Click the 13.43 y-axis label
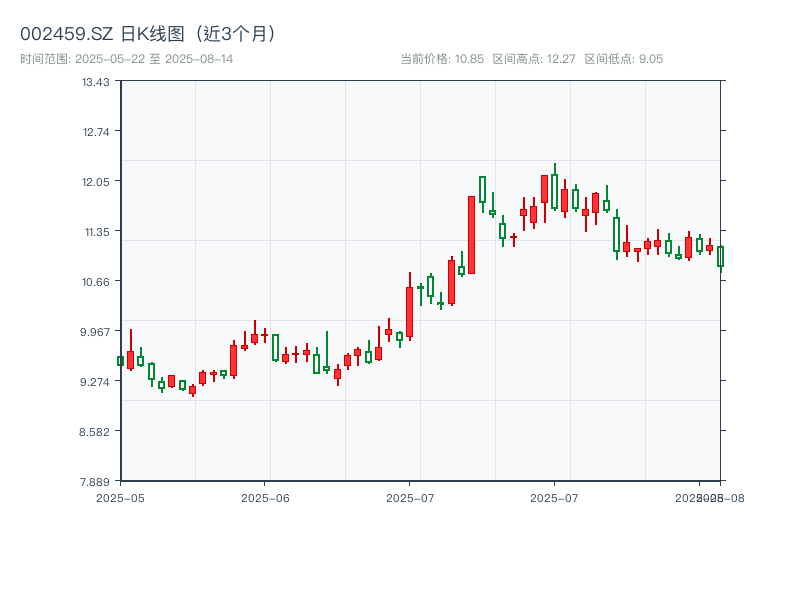The height and width of the screenshot is (600, 800). click(x=96, y=82)
